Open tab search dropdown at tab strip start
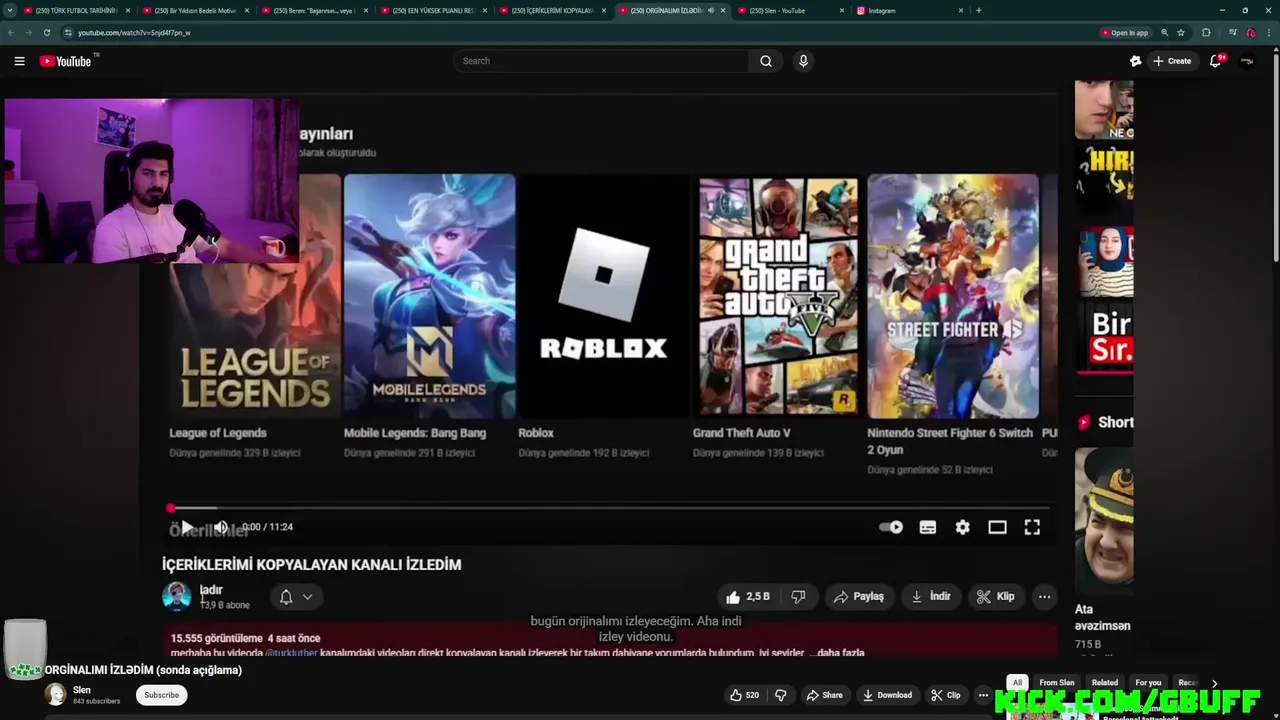The height and width of the screenshot is (720, 1280). coord(10,10)
